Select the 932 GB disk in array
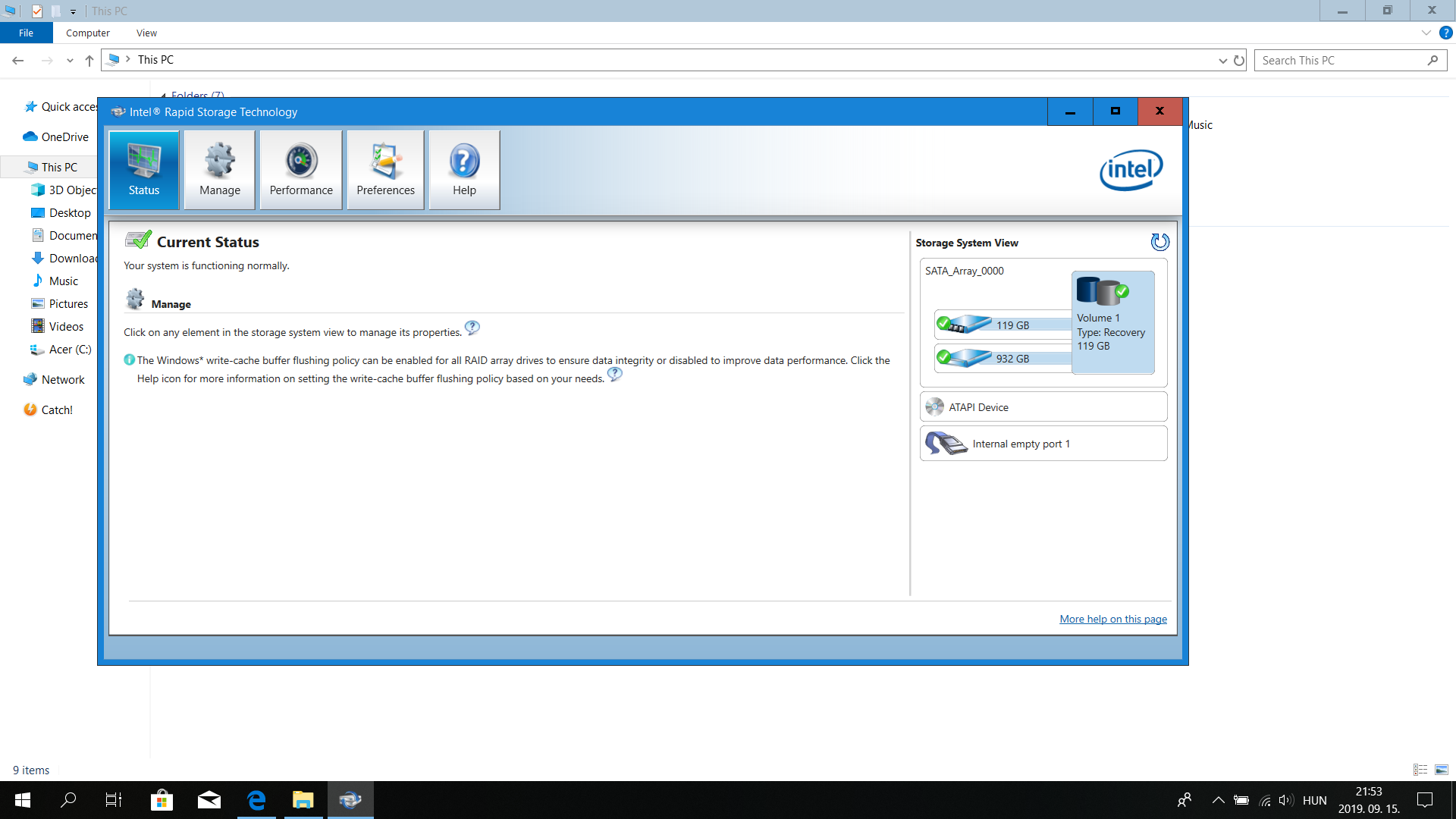 [x=1003, y=358]
